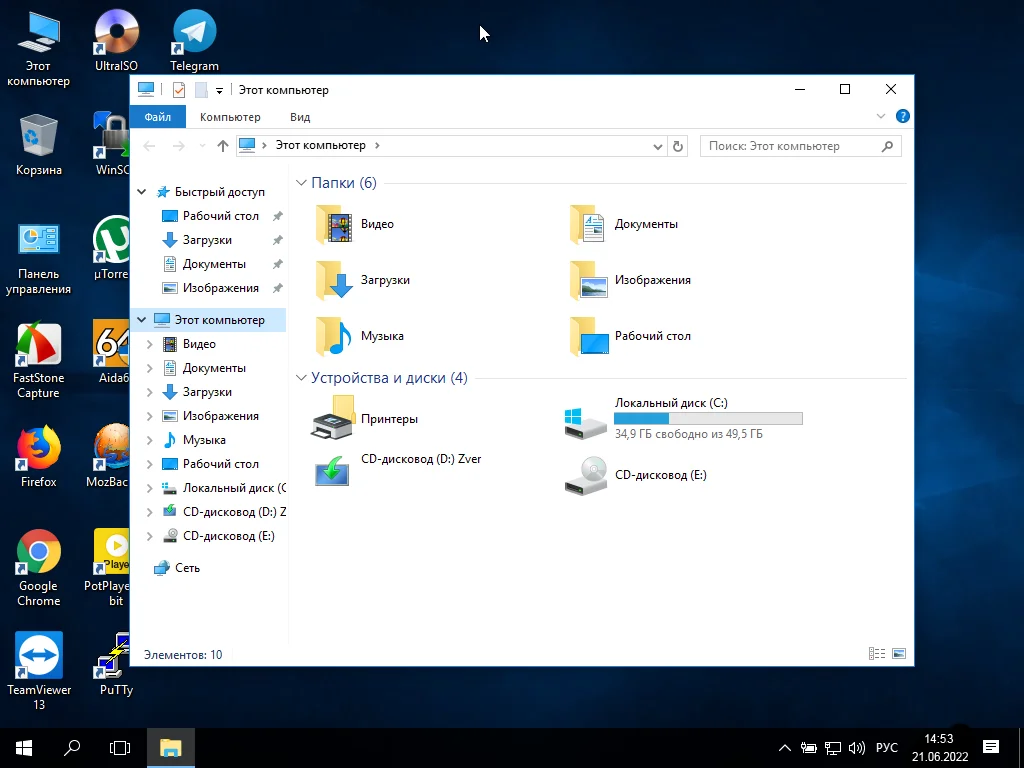This screenshot has height=768, width=1024.
Task: Open the address bar history dropdown
Action: click(657, 146)
